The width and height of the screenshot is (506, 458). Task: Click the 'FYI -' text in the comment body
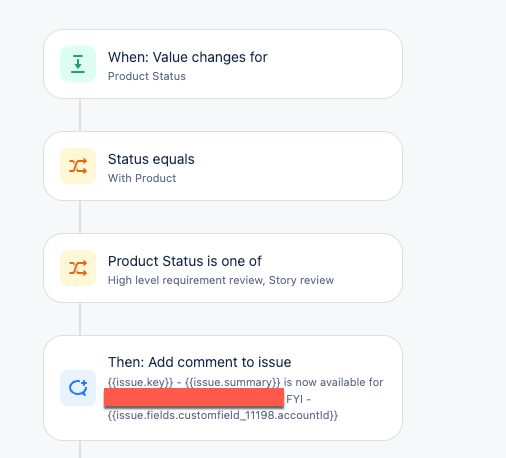298,399
